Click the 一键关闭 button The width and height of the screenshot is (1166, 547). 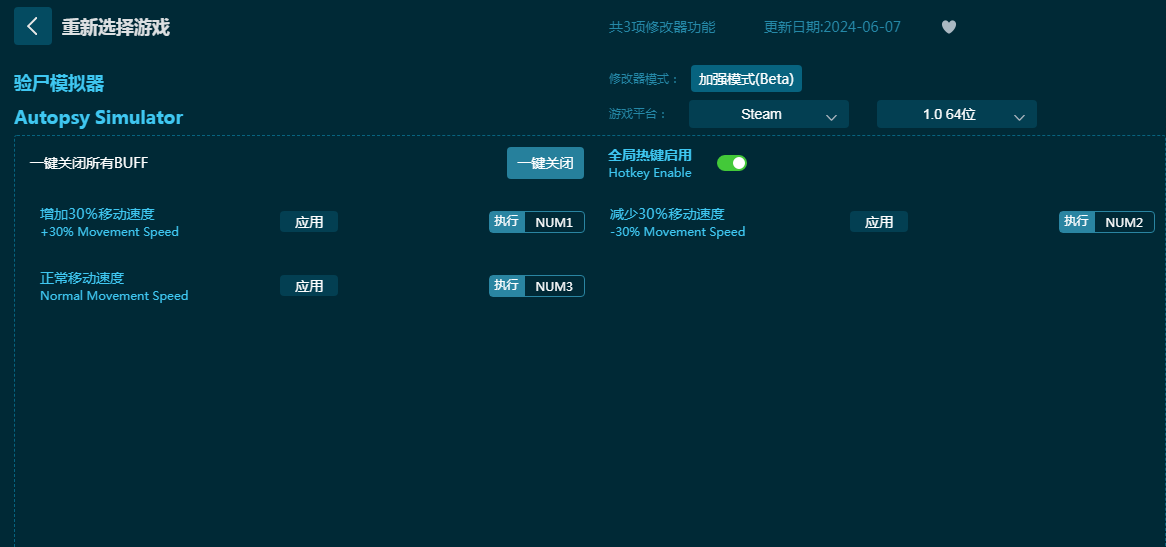545,163
